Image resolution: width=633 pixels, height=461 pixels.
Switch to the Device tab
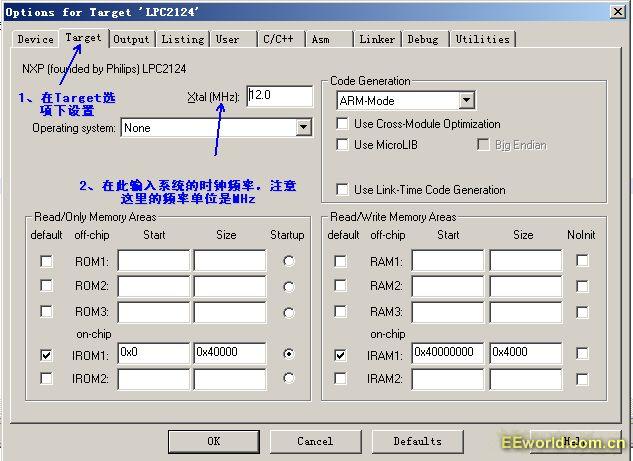pos(35,39)
